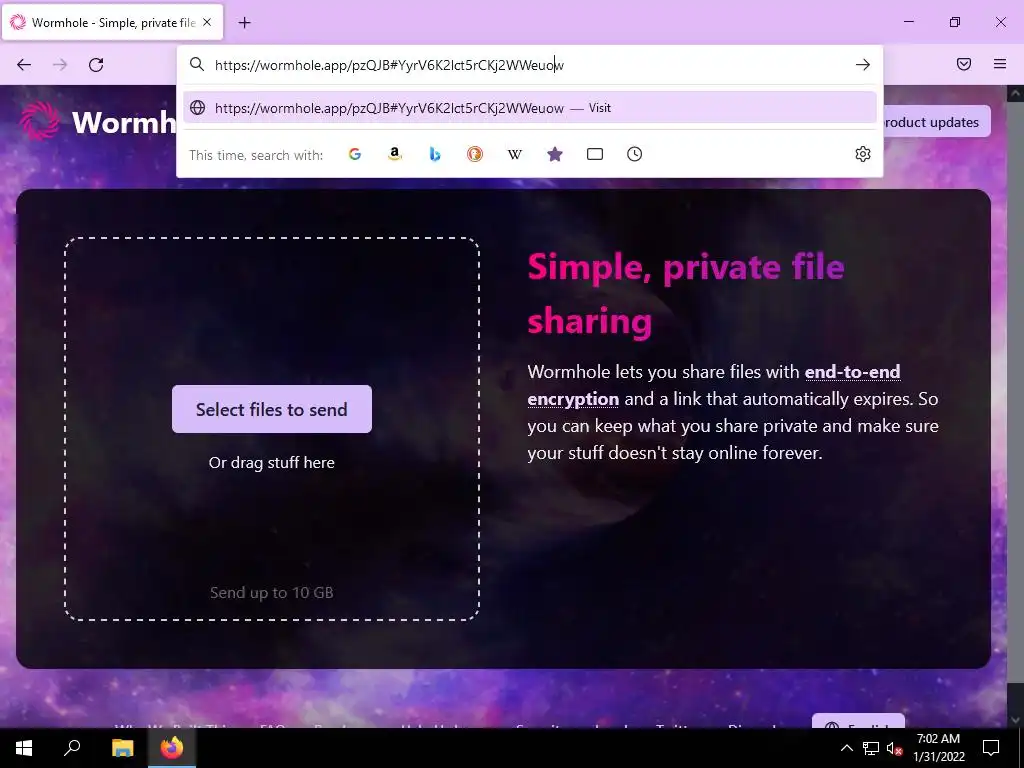This screenshot has height=768, width=1024.
Task: Open search settings gear icon
Action: tap(863, 154)
